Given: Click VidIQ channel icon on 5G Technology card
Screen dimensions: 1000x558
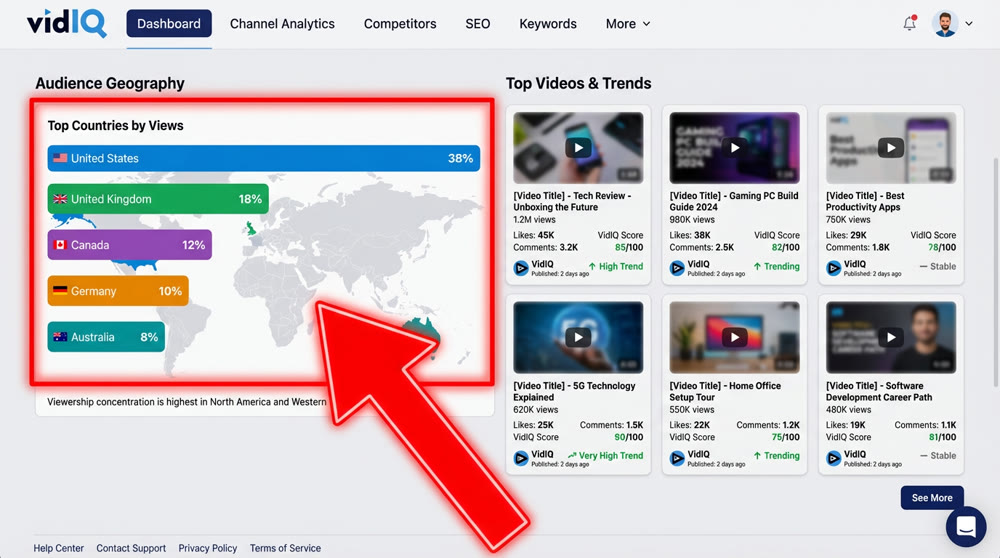Looking at the screenshot, I should [521, 459].
